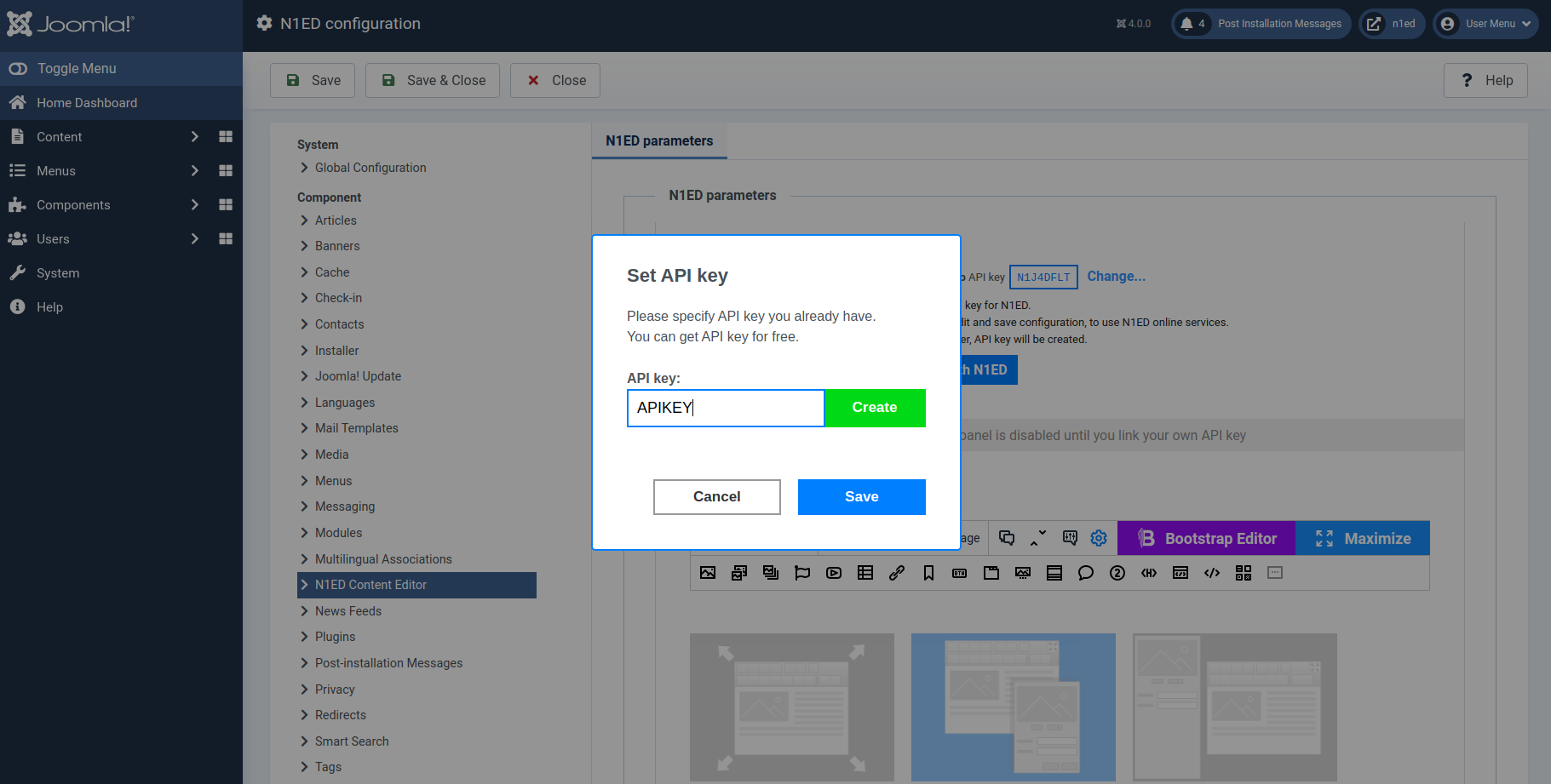Open the Bootstrap Editor button

click(1206, 538)
